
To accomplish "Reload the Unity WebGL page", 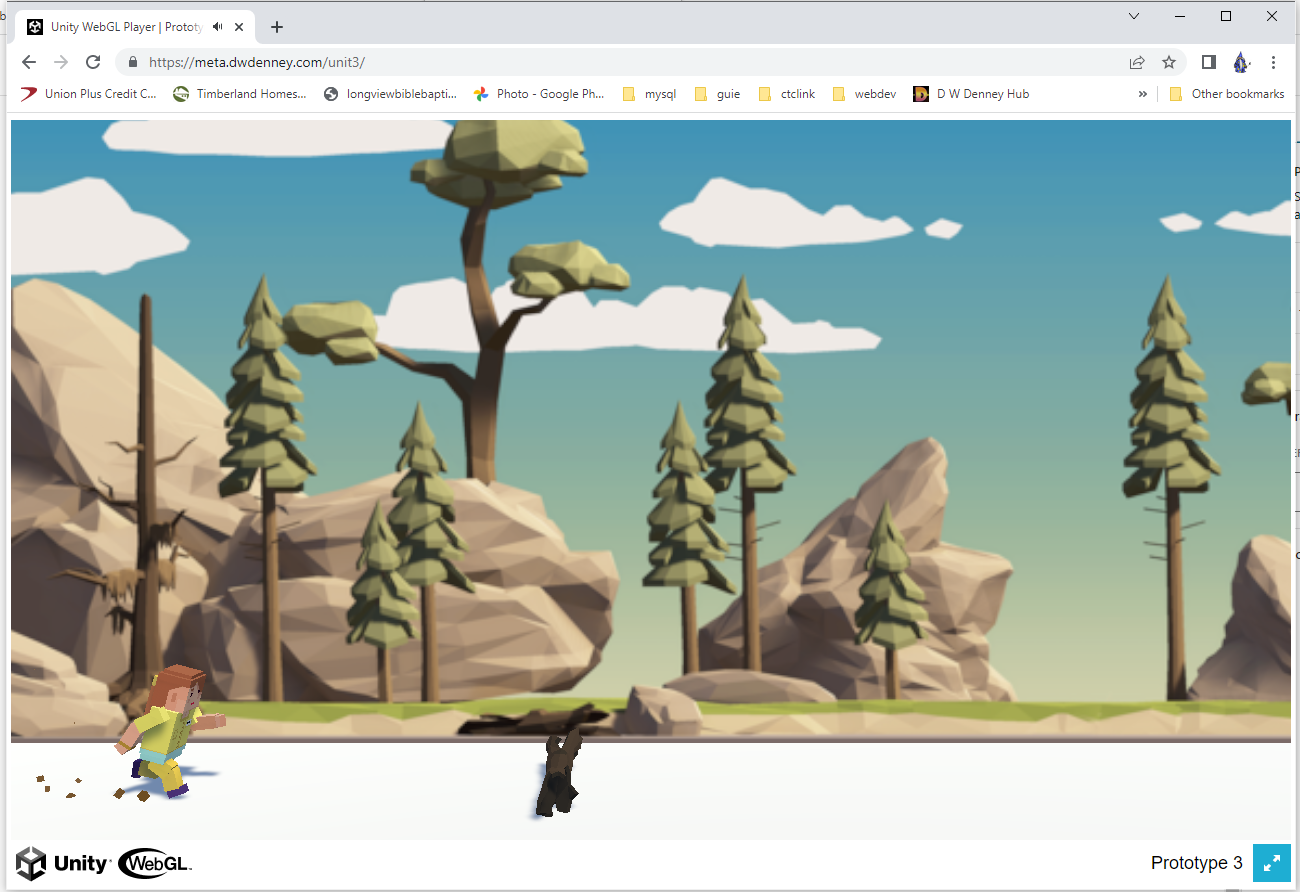I will (x=93, y=62).
